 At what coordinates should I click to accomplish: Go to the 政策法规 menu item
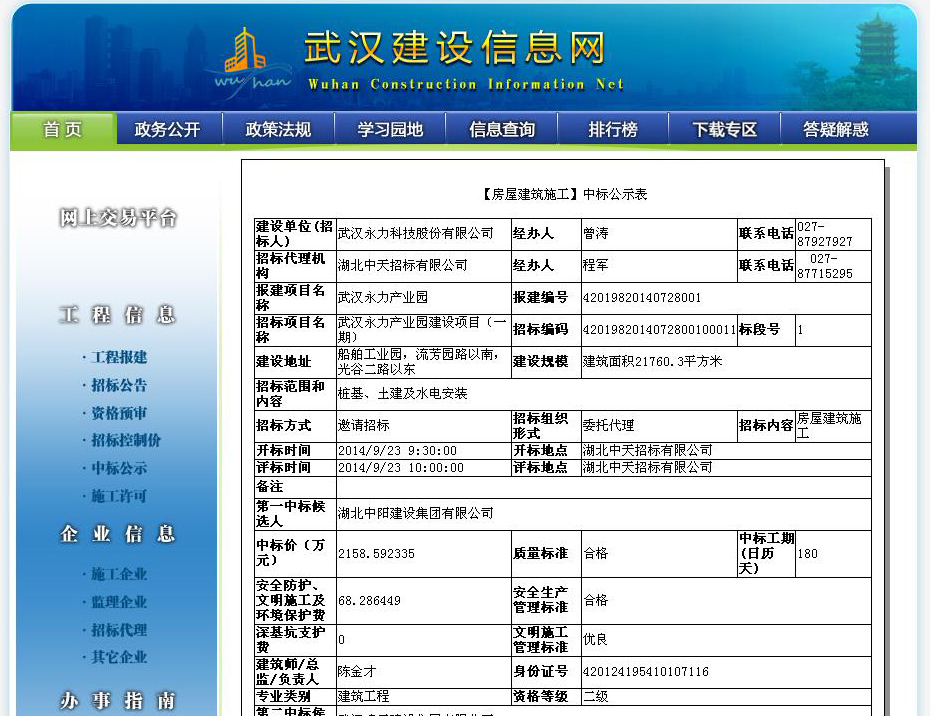(x=278, y=129)
